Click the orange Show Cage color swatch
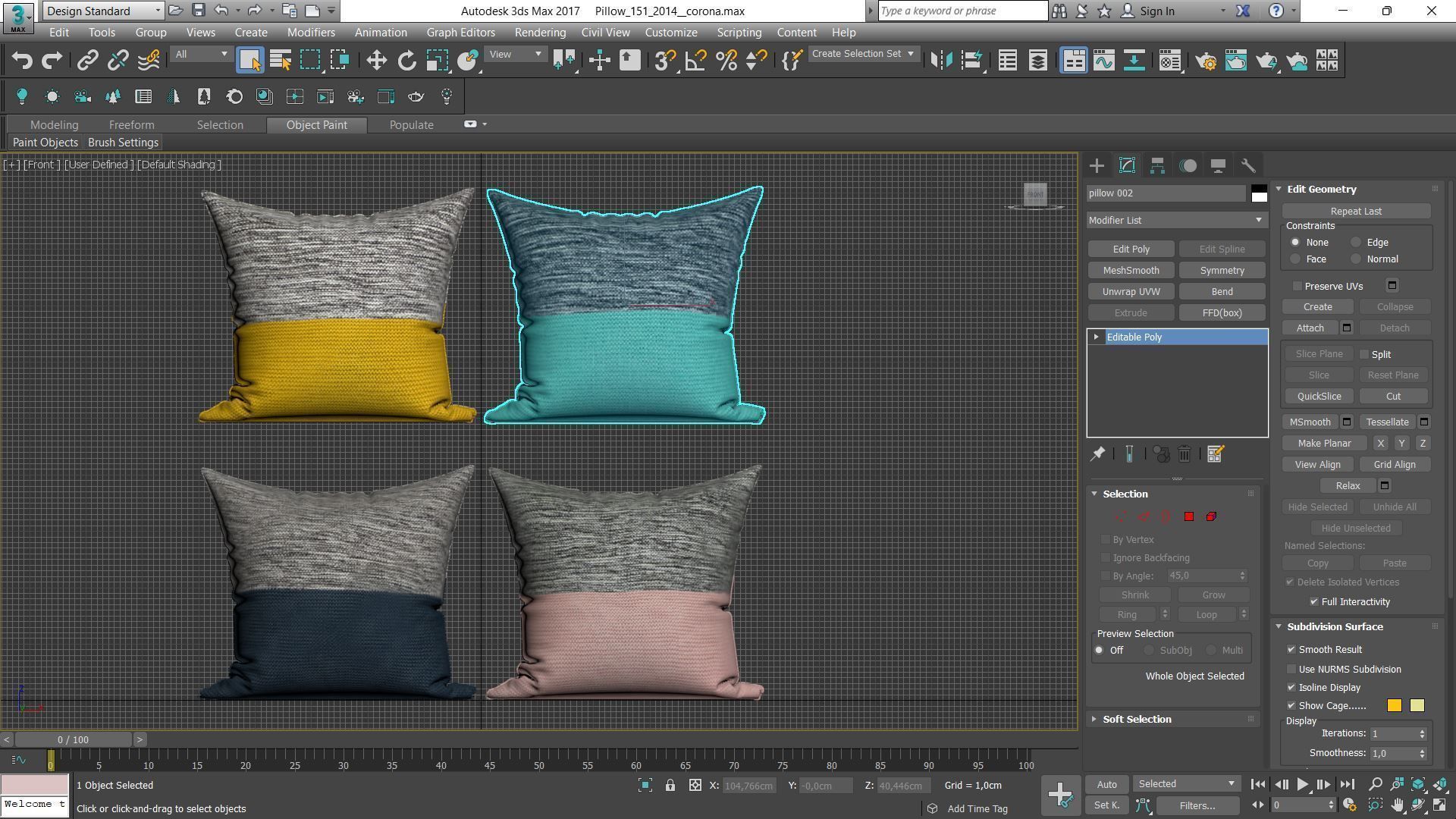 click(x=1394, y=706)
